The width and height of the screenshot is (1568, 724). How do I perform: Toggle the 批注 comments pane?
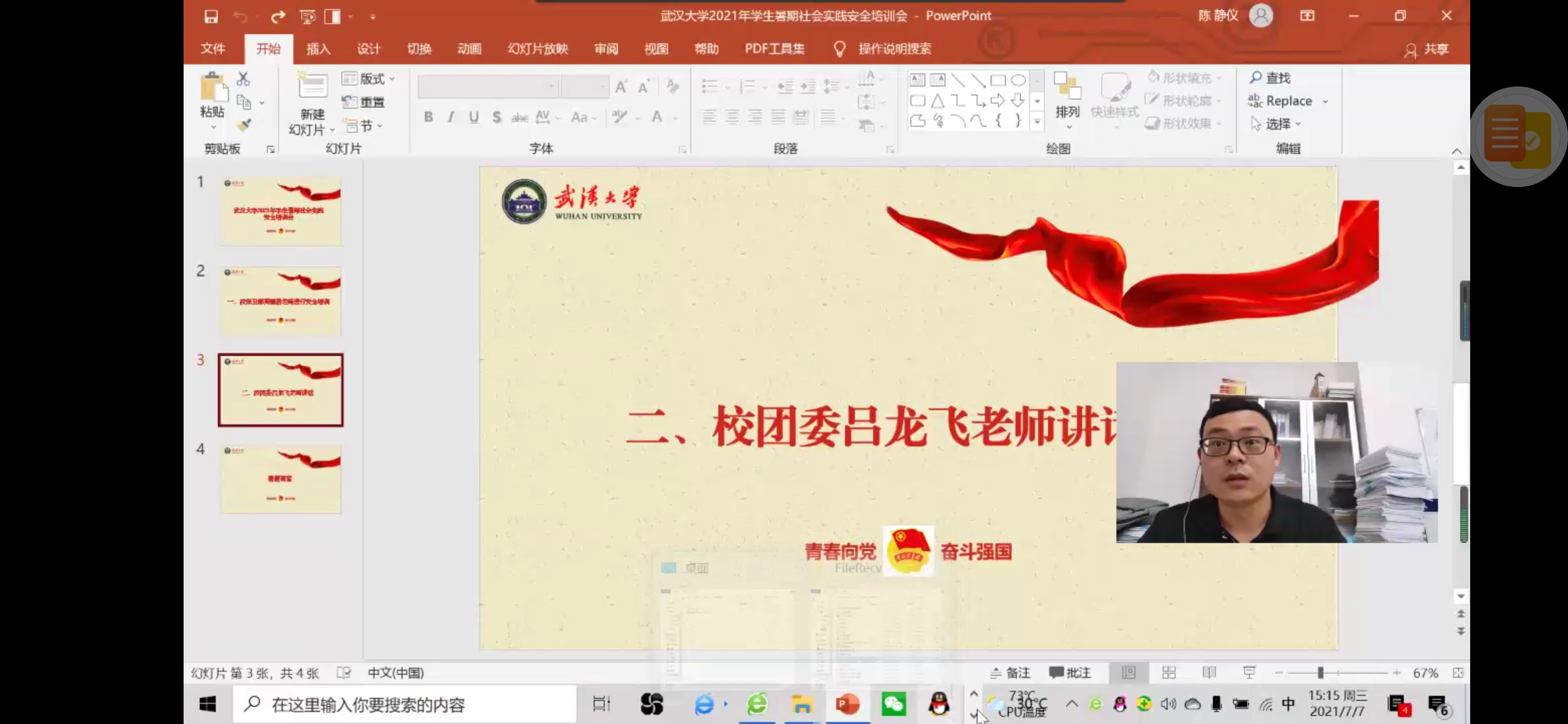pyautogui.click(x=1071, y=672)
